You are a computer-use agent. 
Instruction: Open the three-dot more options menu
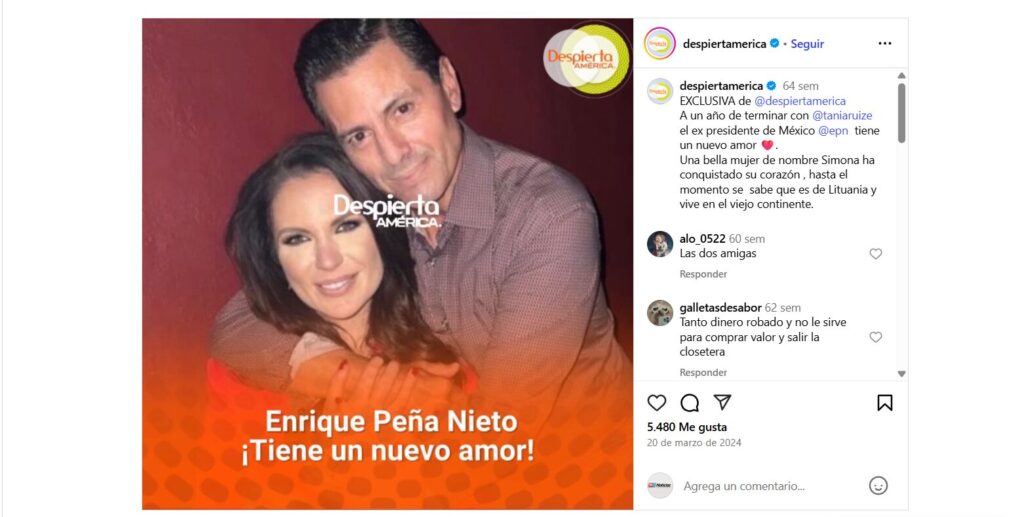click(885, 43)
